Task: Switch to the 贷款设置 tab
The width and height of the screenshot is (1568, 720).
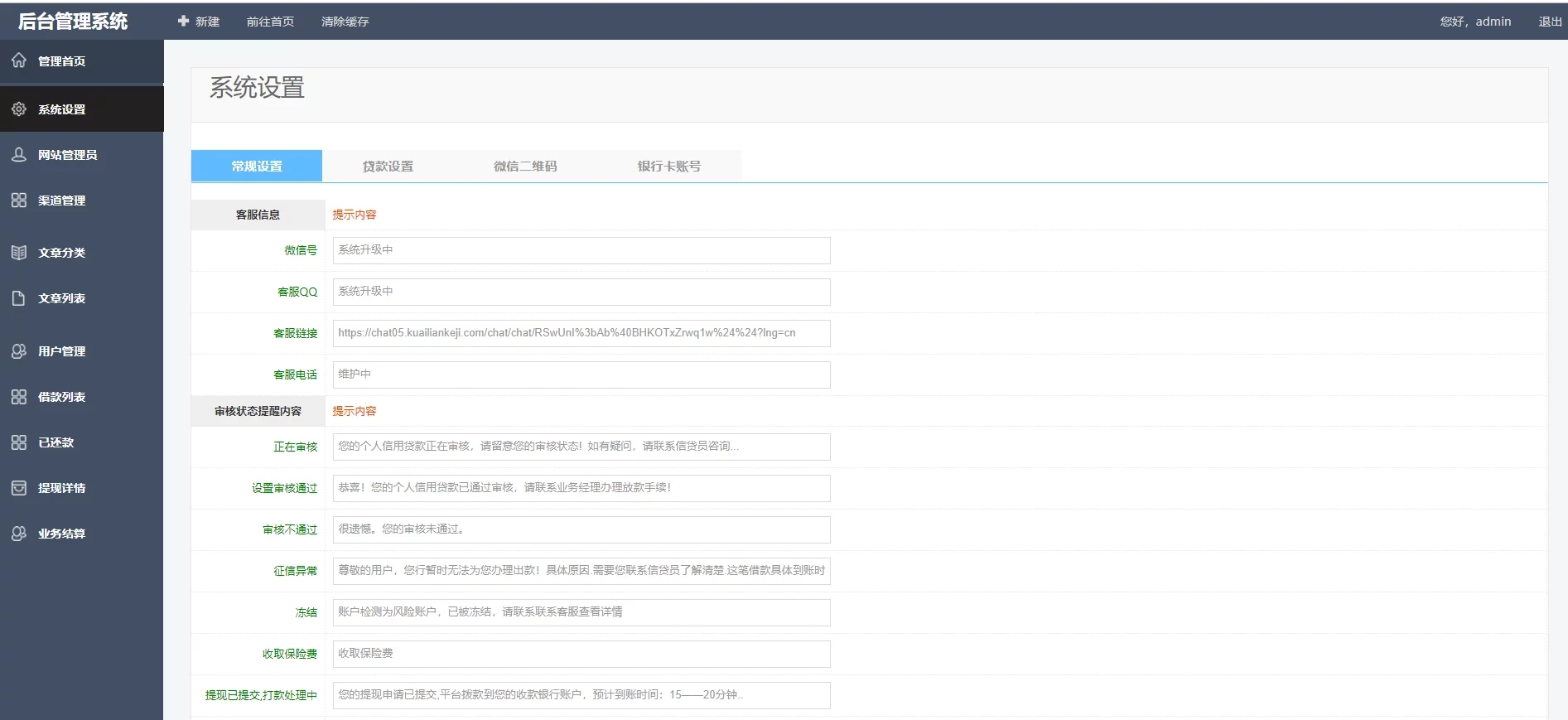Action: pos(388,167)
